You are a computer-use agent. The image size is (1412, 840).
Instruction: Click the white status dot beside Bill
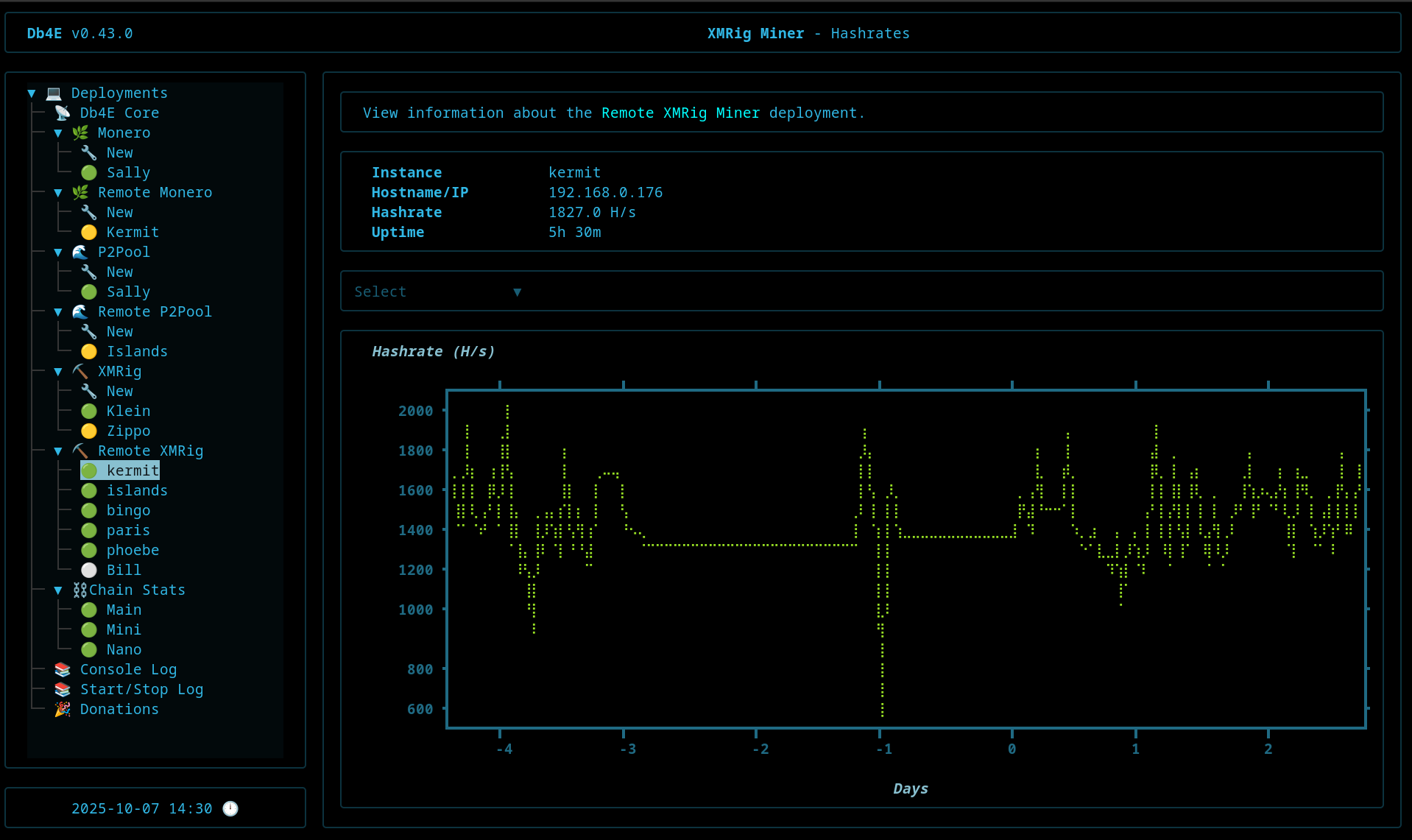[x=89, y=570]
